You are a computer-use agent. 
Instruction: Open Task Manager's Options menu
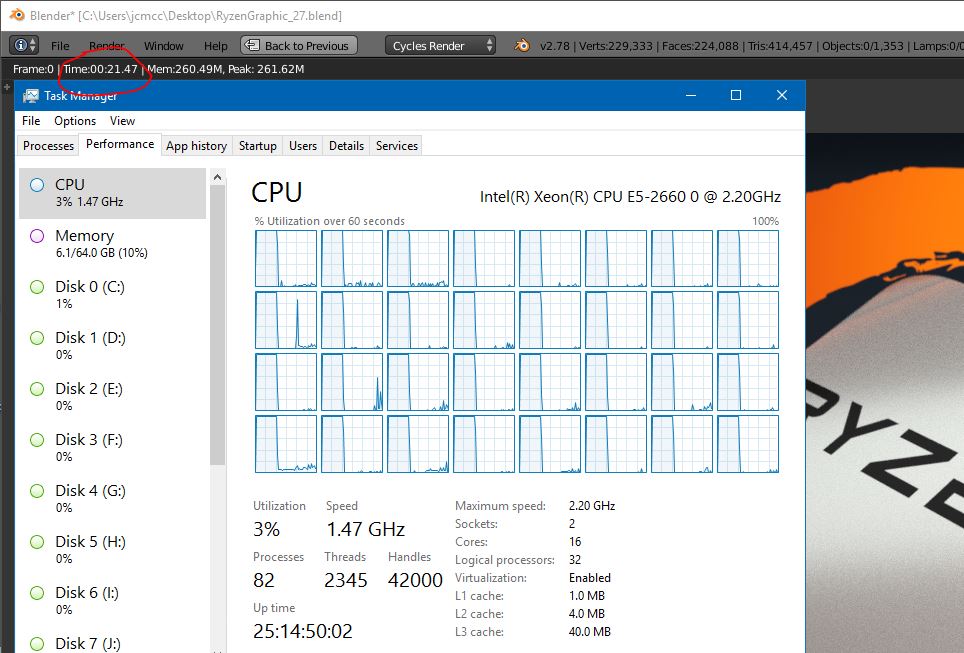click(75, 121)
